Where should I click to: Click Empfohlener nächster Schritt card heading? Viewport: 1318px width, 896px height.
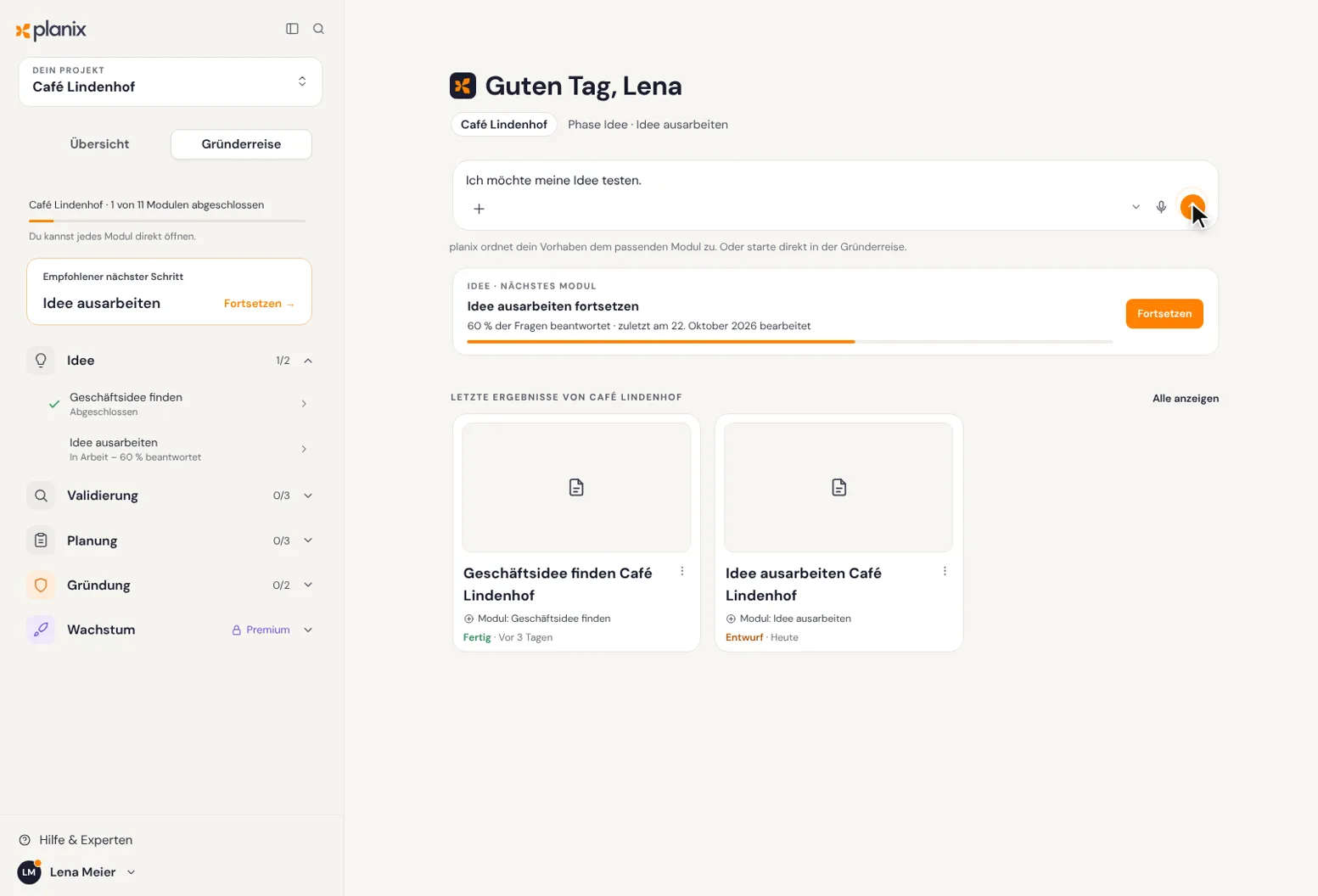[113, 277]
